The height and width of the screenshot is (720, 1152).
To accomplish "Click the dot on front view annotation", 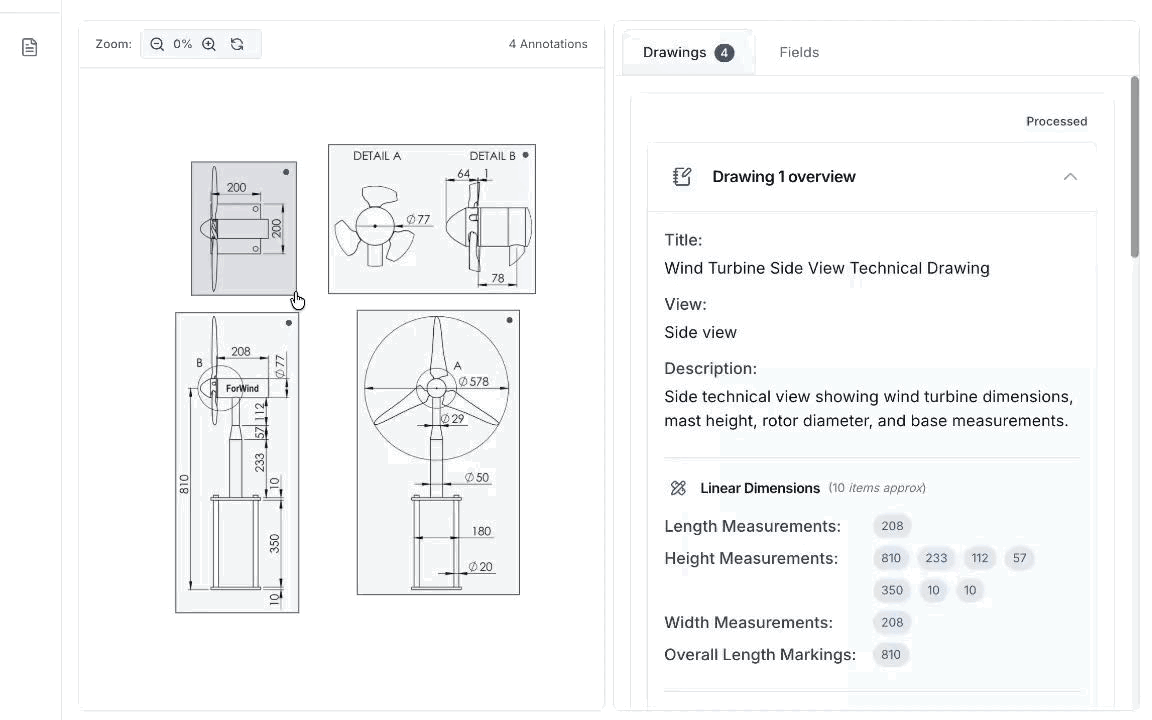I will (x=510, y=320).
